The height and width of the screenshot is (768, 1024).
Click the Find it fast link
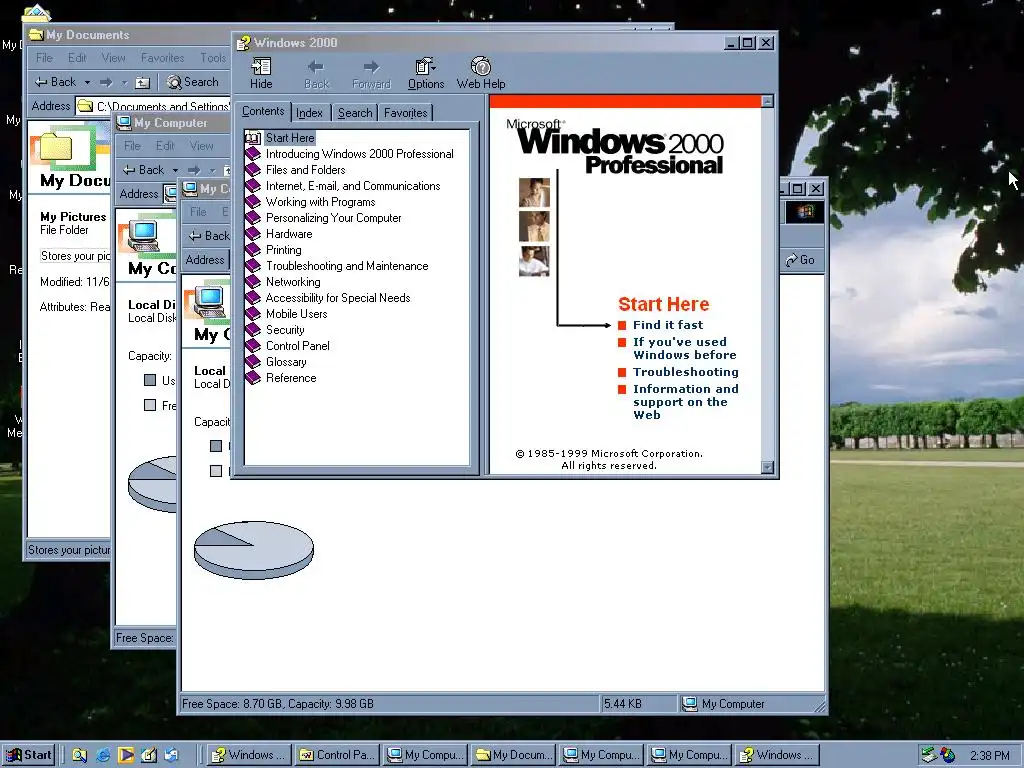click(667, 325)
